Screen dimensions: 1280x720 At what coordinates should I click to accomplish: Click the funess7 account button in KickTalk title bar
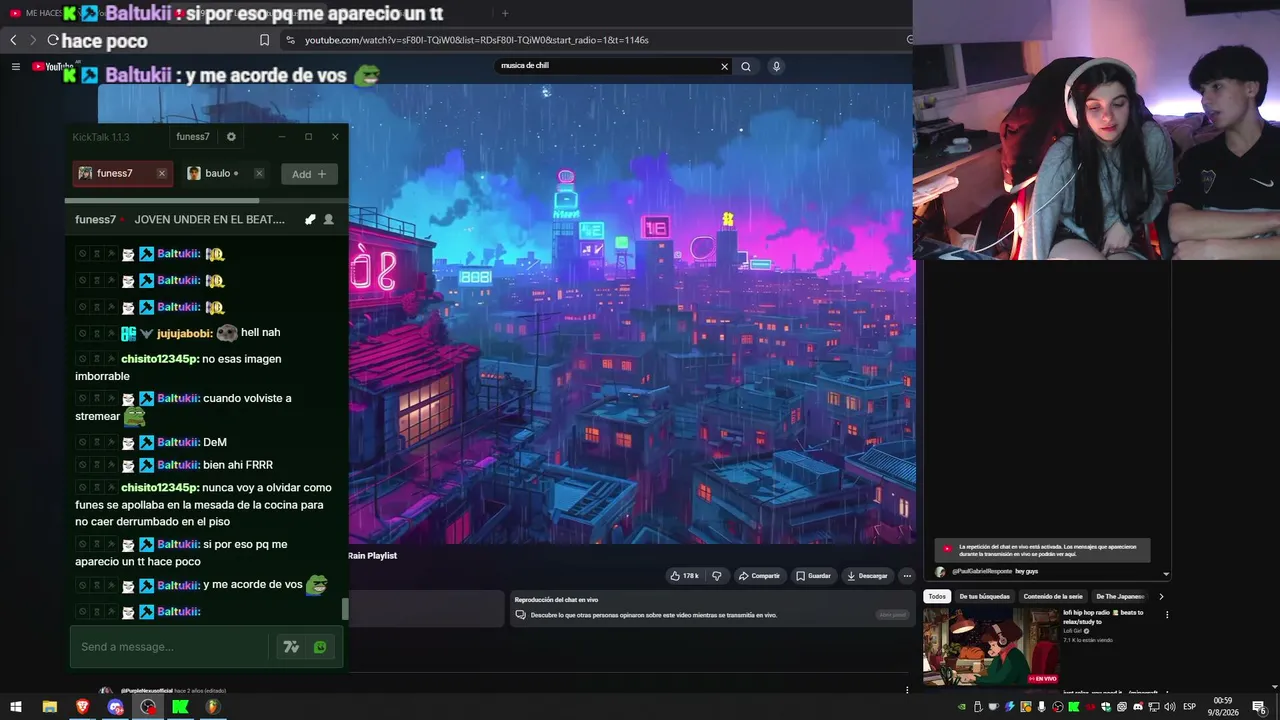point(193,137)
